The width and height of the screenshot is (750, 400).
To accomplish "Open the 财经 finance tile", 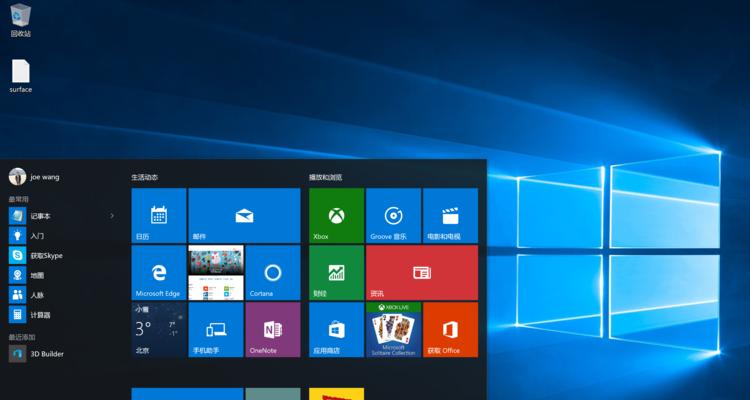I will [336, 273].
